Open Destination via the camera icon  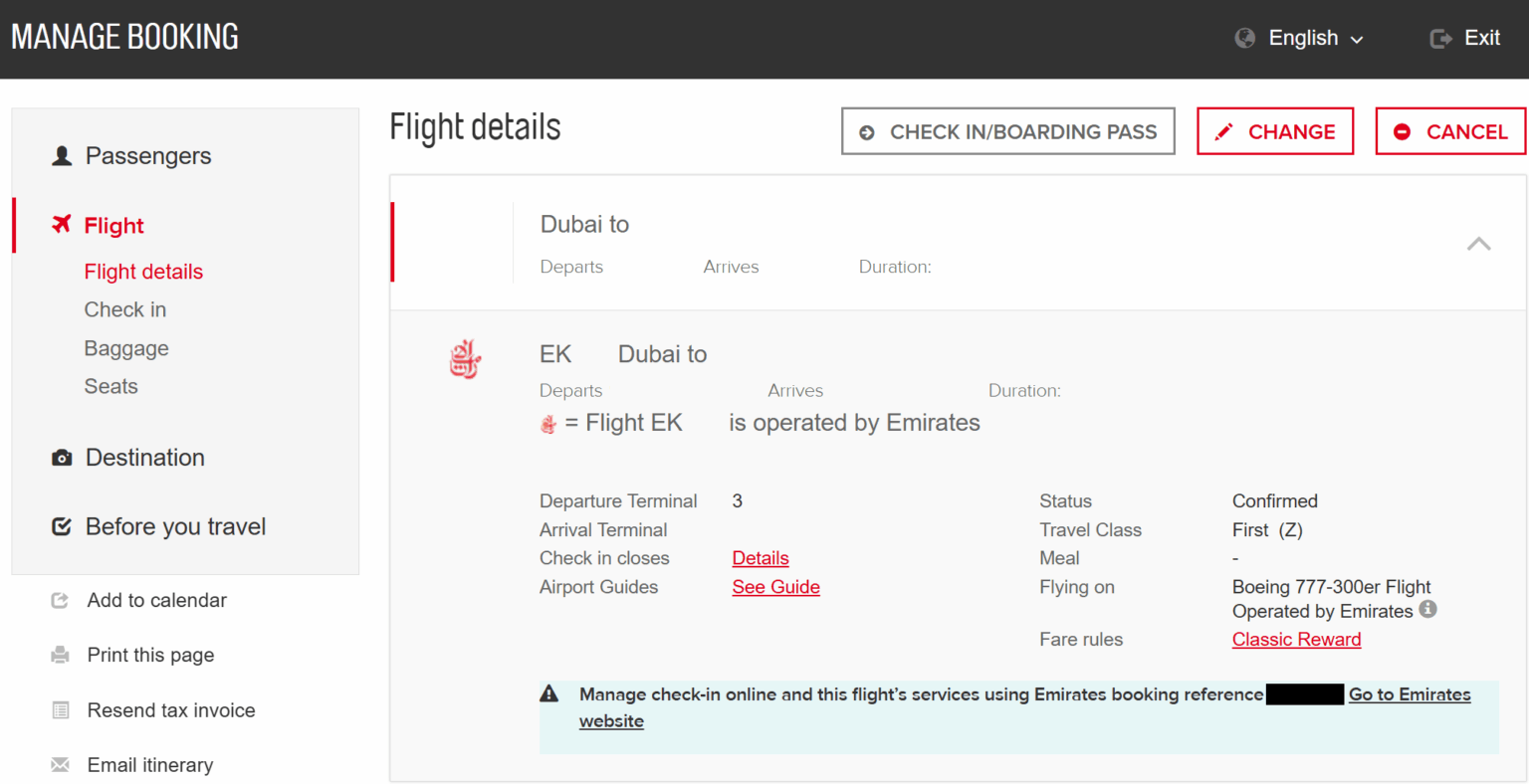[62, 457]
